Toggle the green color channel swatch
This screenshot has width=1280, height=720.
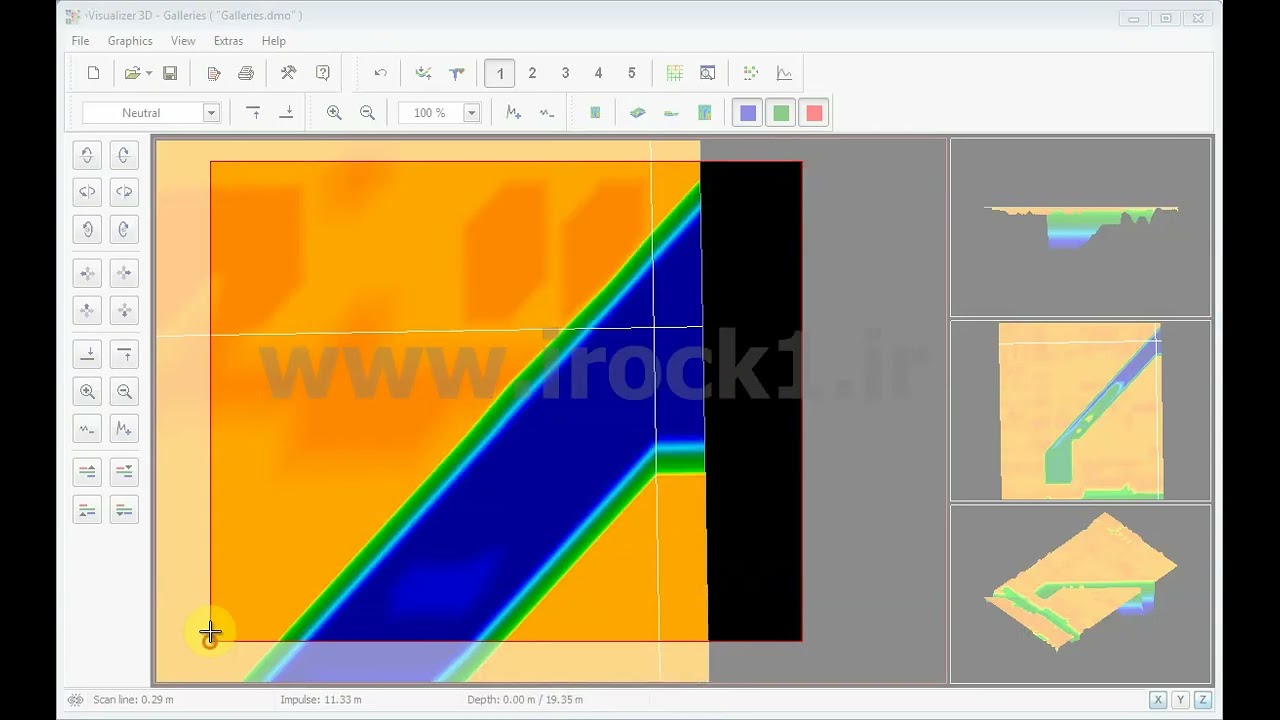[x=781, y=113]
